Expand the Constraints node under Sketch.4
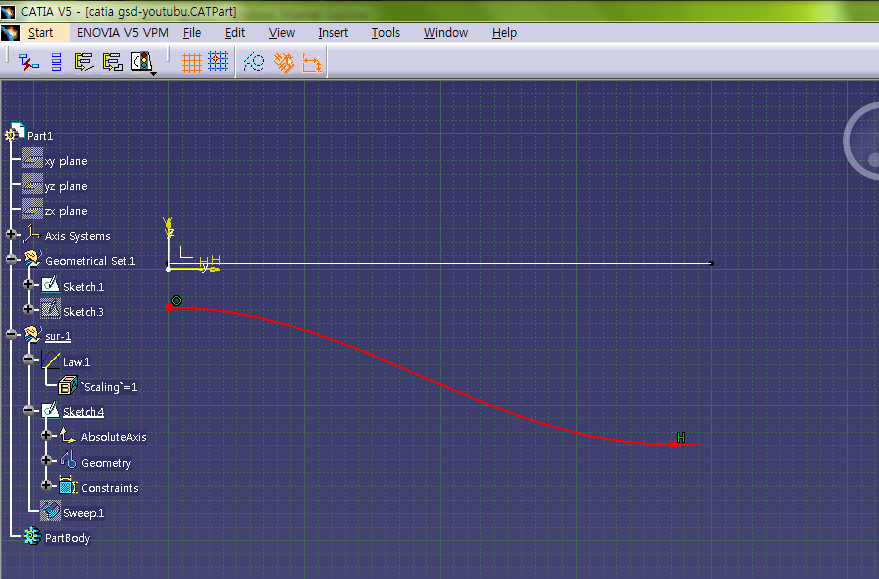Image resolution: width=879 pixels, height=579 pixels. click(46, 487)
